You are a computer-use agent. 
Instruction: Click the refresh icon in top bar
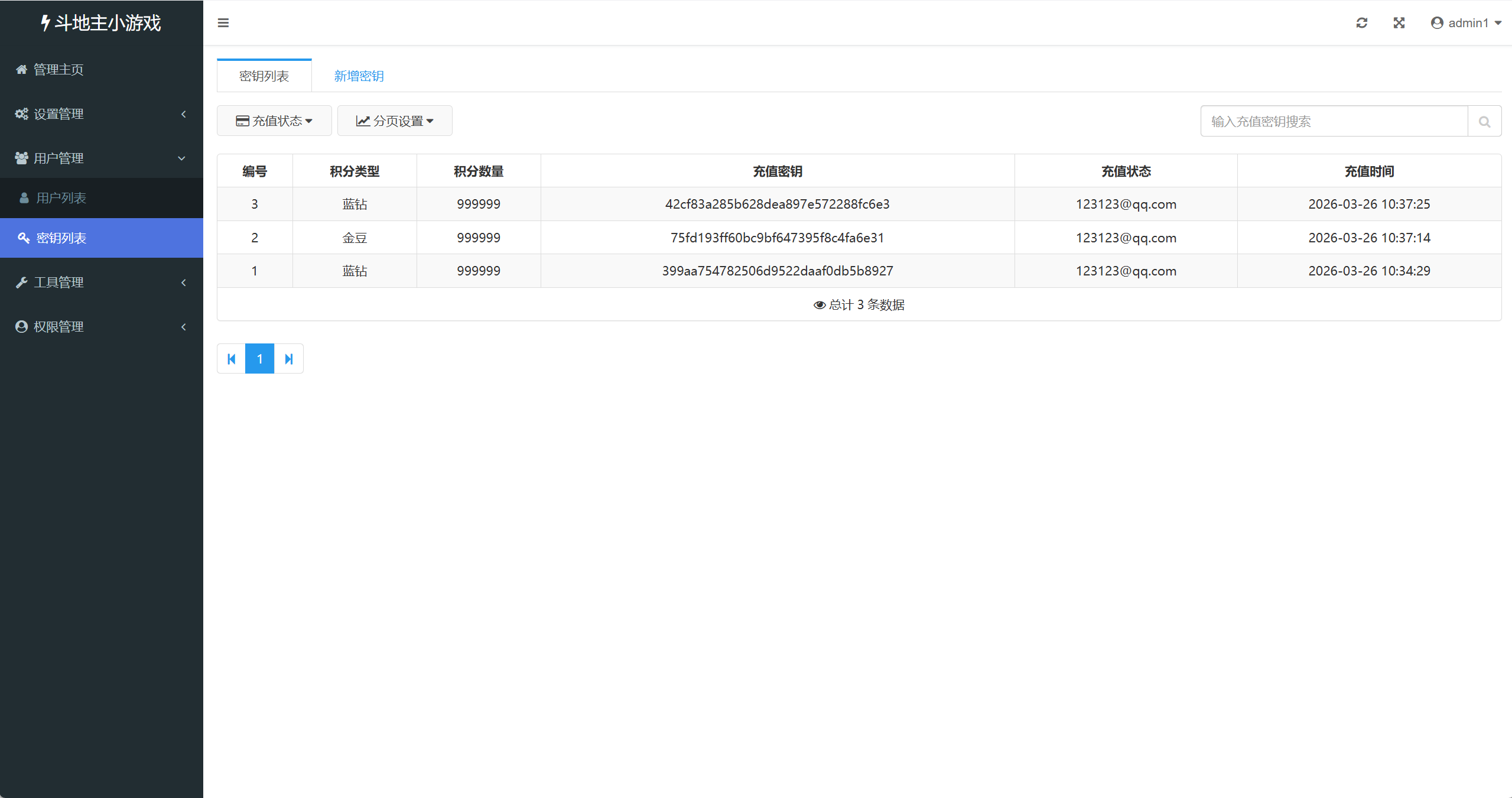[1361, 22]
